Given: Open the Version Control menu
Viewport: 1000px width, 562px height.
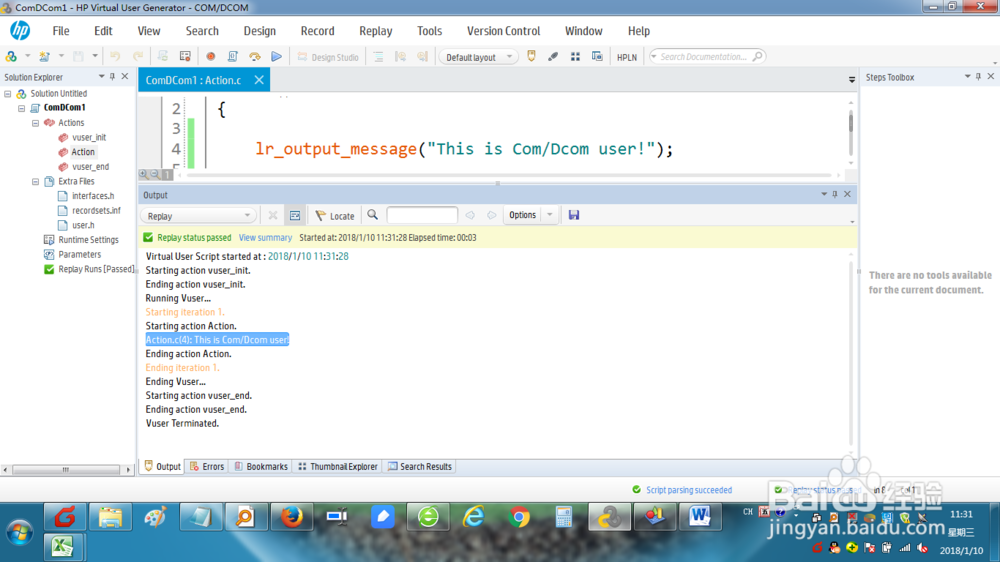Looking at the screenshot, I should pos(503,31).
